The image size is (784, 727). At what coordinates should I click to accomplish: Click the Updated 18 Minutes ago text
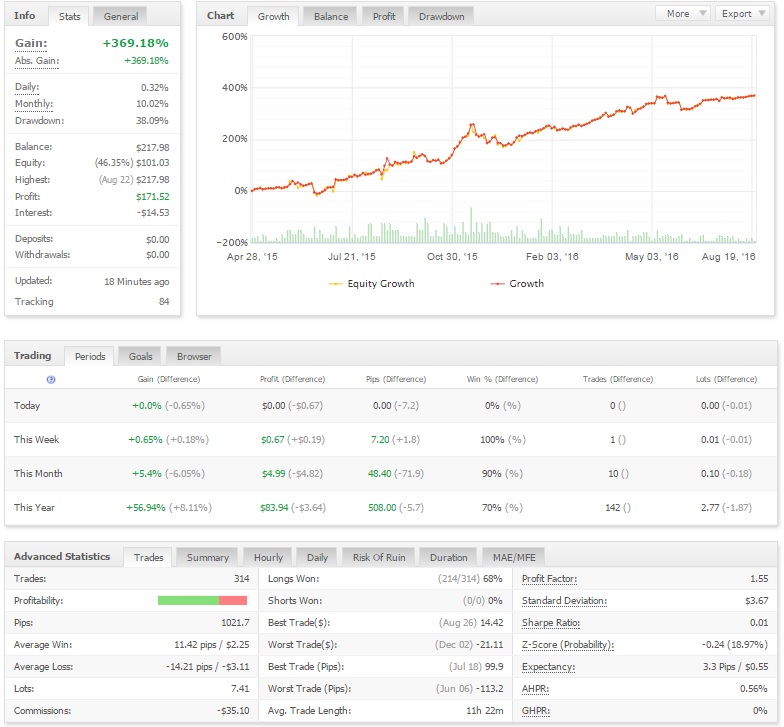[x=136, y=282]
